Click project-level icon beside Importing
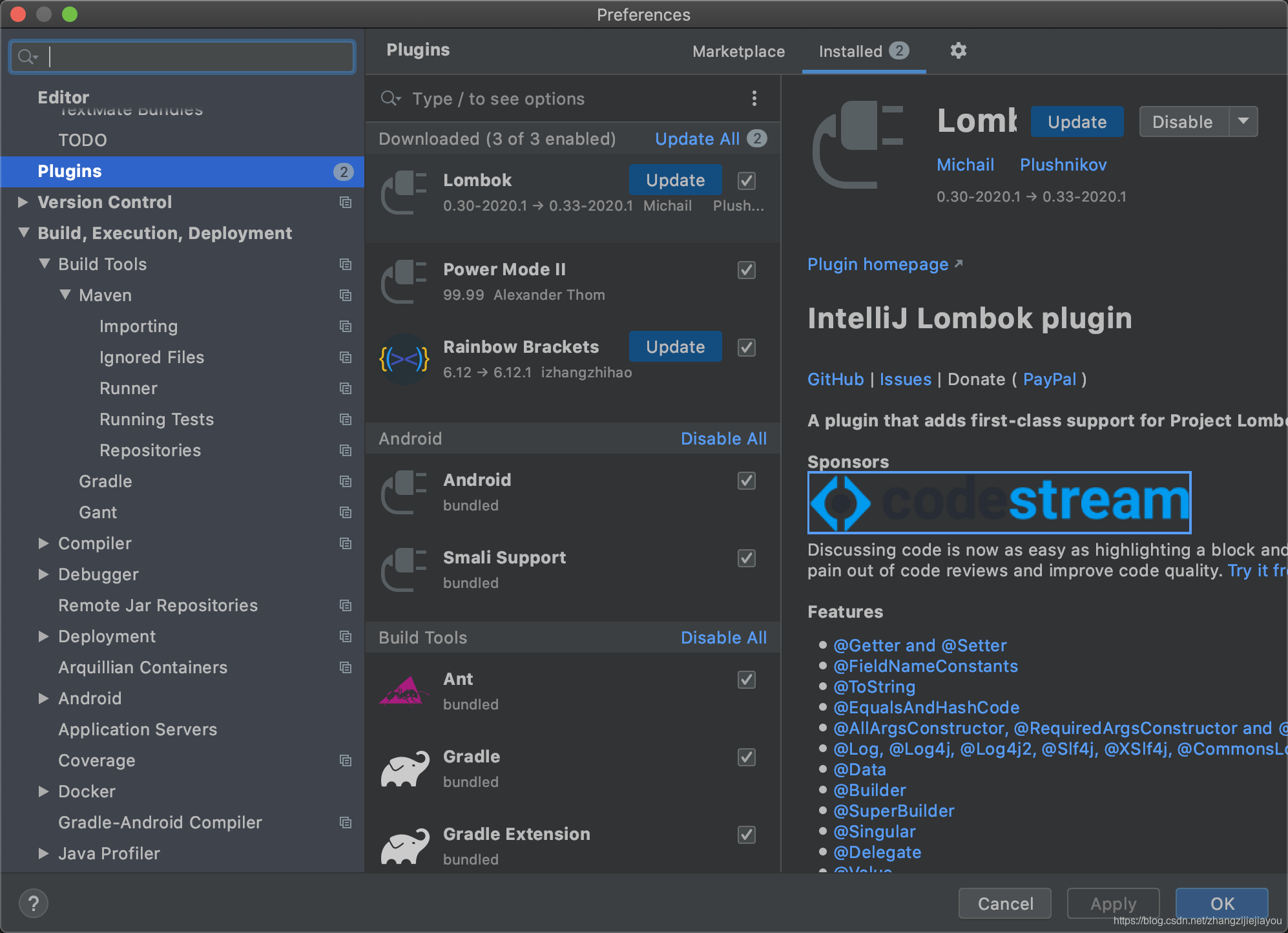The width and height of the screenshot is (1288, 933). 346,326
